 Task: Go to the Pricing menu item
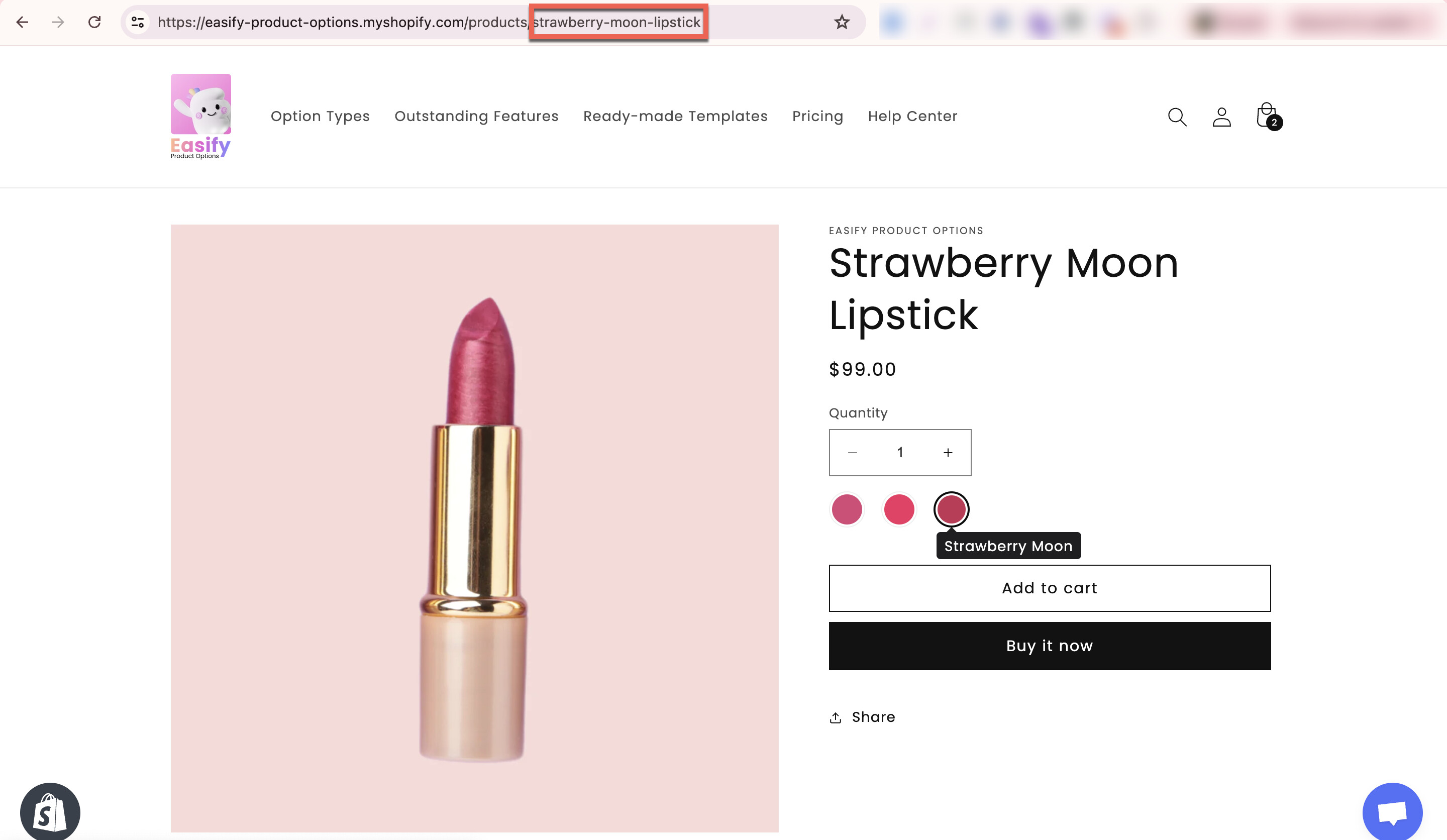[817, 116]
